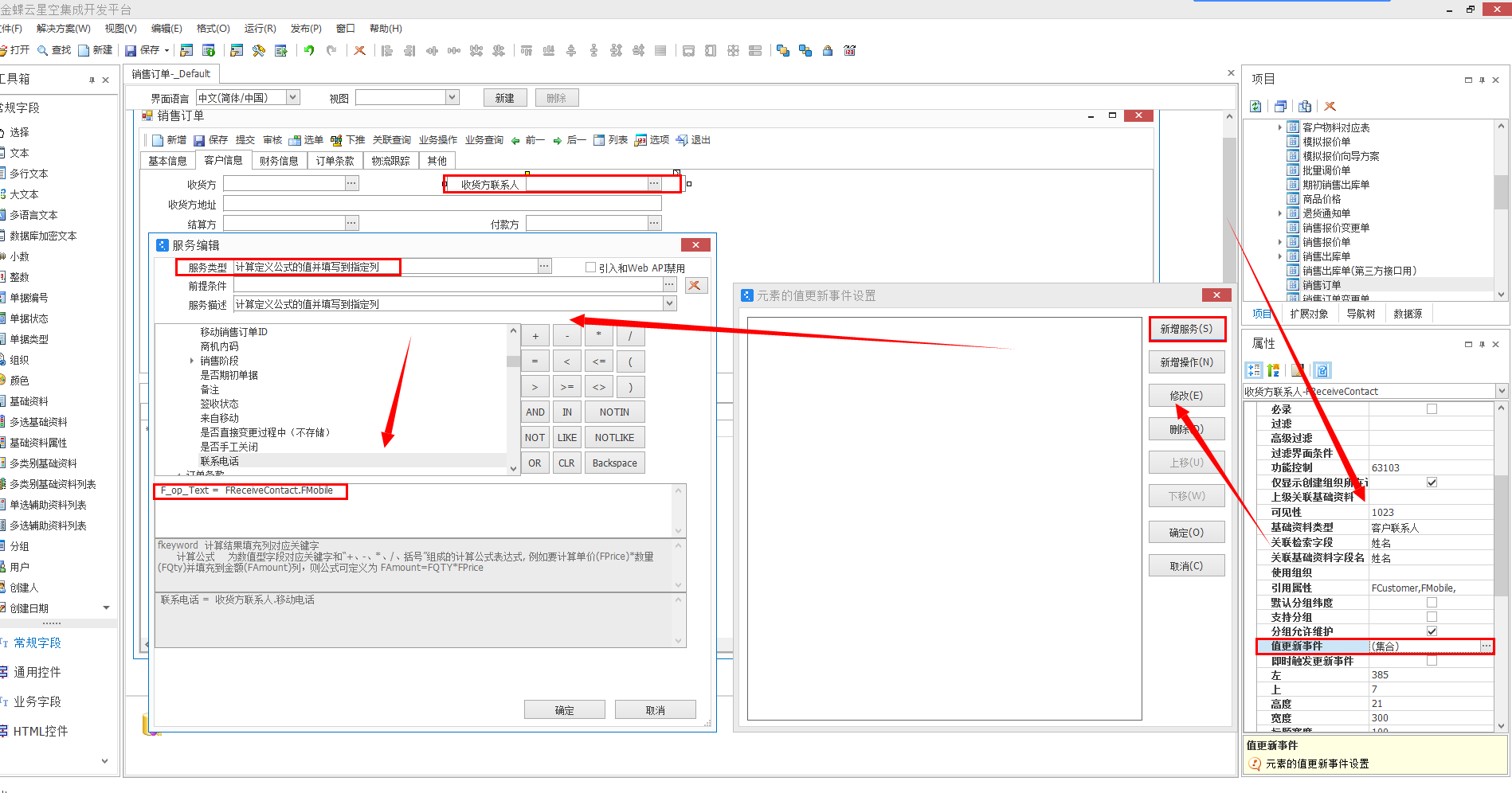The height and width of the screenshot is (793, 1512).
Task: Toggle the 必录 property checkbox
Action: coord(1432,408)
